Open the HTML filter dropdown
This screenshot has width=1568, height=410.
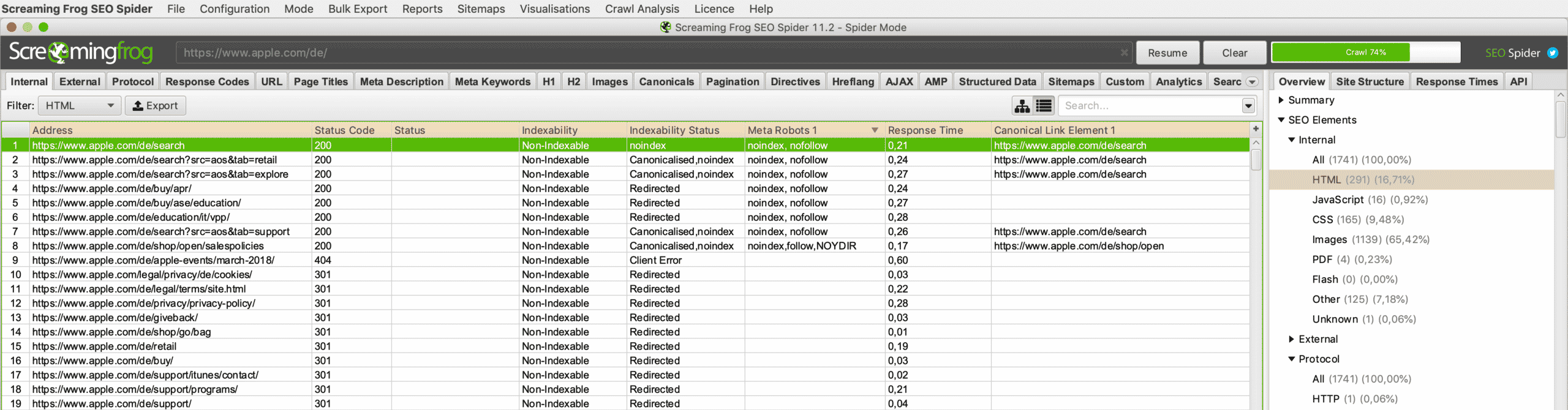point(79,106)
